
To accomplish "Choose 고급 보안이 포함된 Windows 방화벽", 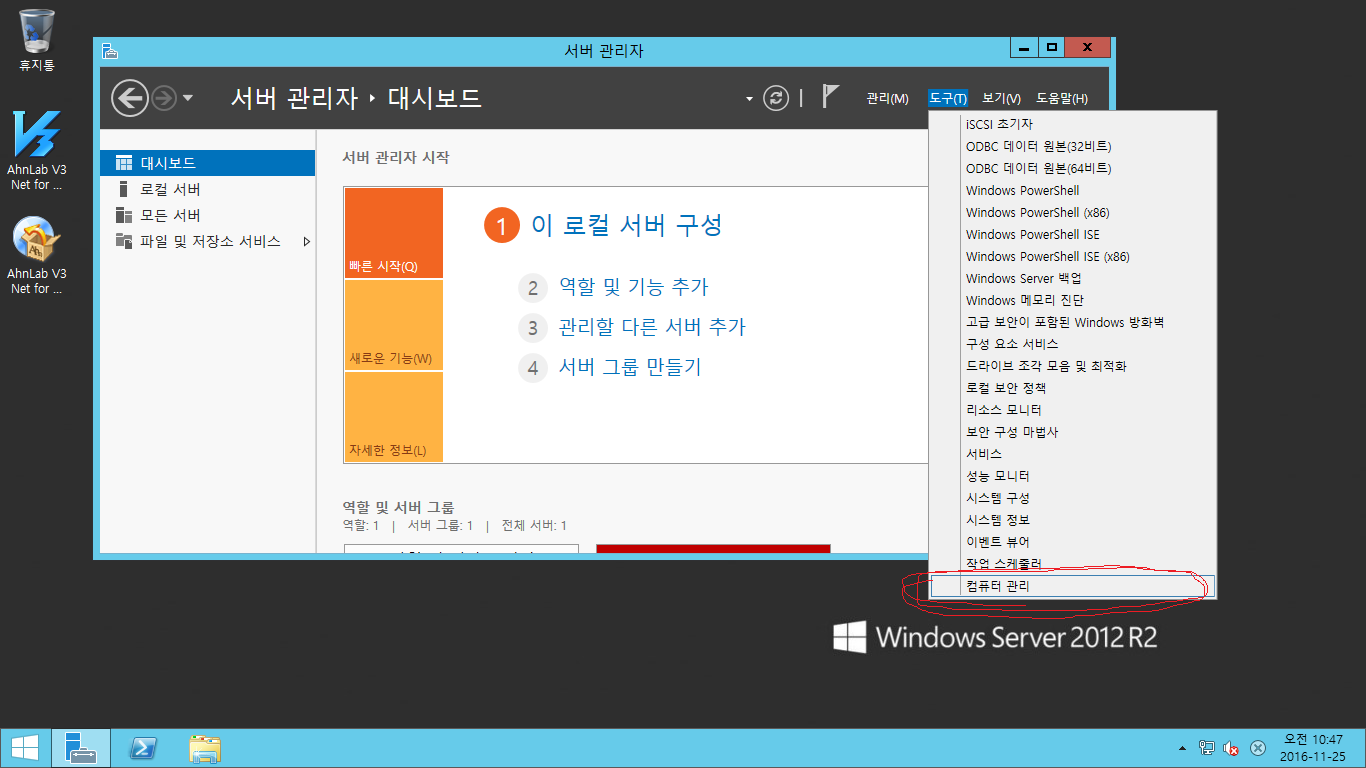I will [x=1073, y=323].
